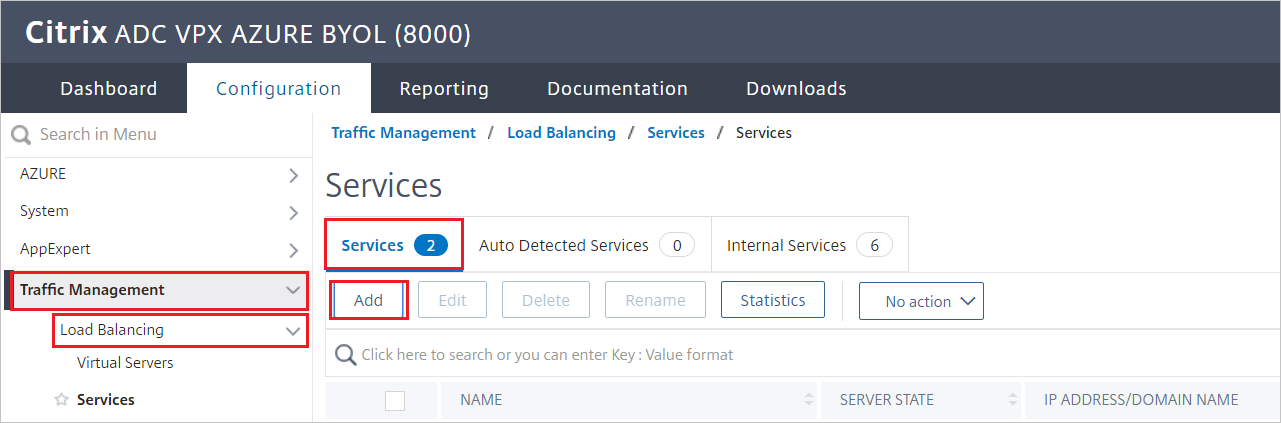Click the magnifier icon in services search bar
This screenshot has height=423, width=1281.
click(346, 355)
